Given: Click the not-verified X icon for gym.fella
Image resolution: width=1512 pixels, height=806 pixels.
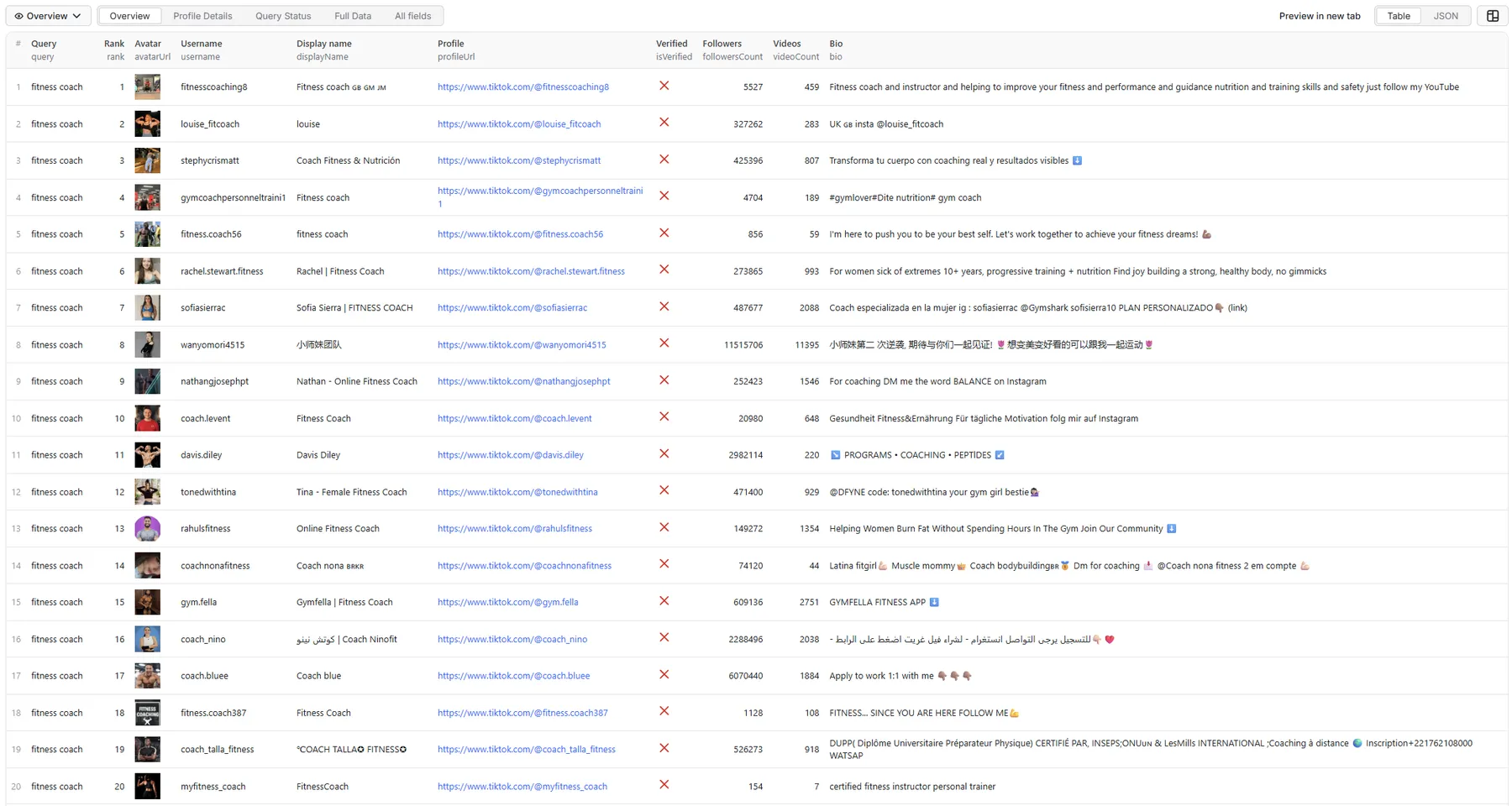Looking at the screenshot, I should (664, 601).
